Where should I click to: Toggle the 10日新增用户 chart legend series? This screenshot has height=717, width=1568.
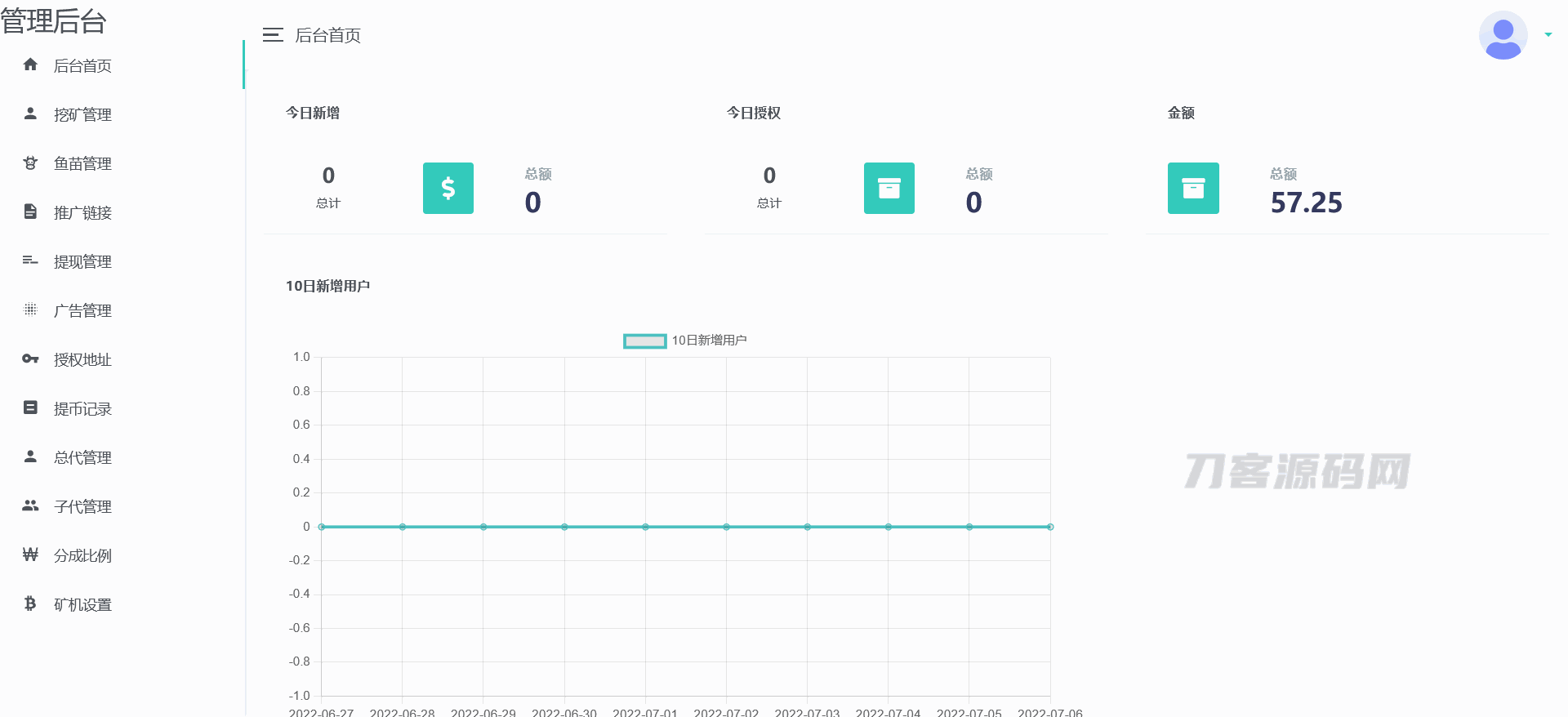pos(644,341)
